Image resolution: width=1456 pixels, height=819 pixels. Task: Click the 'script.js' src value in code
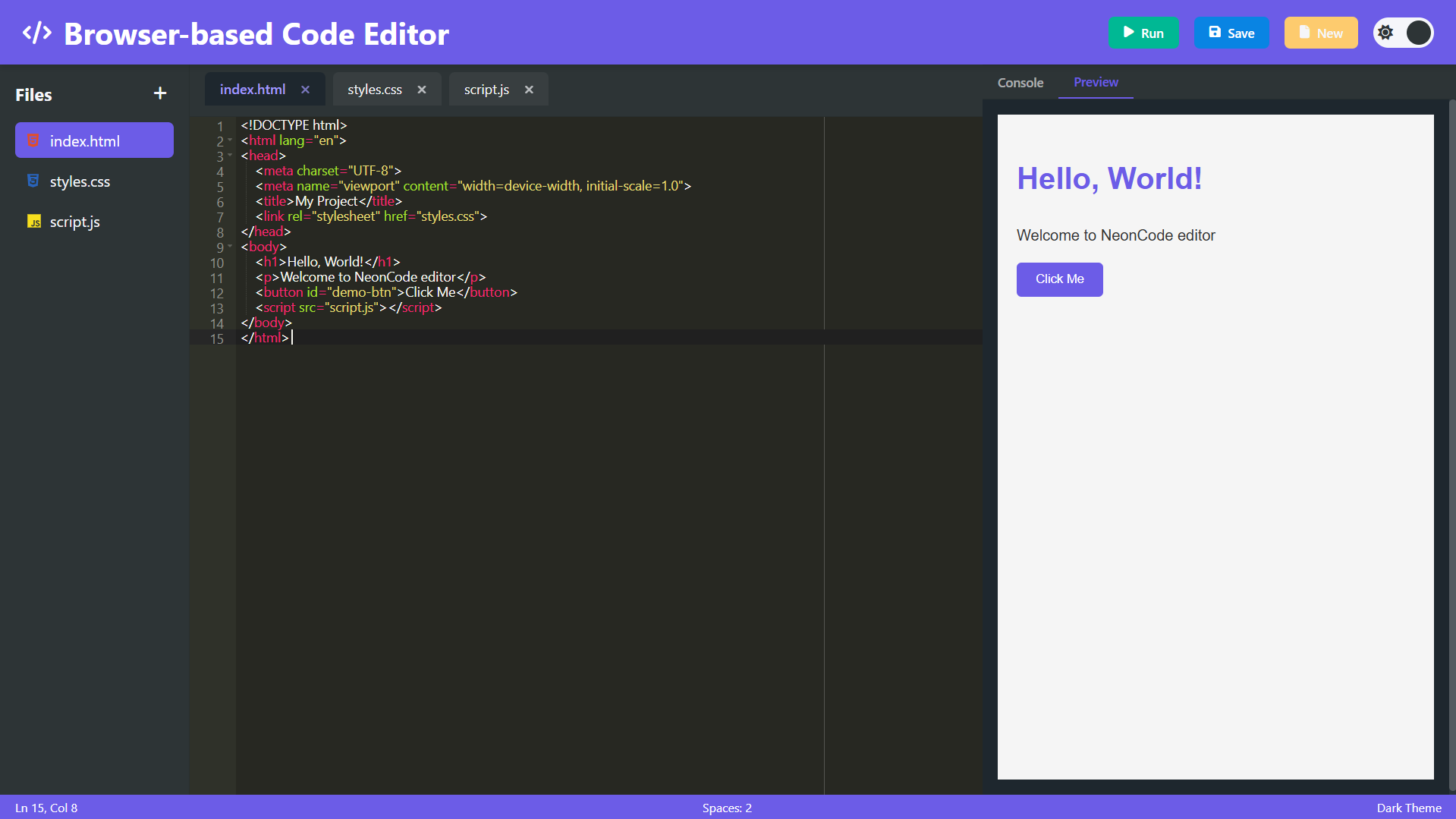(x=351, y=307)
